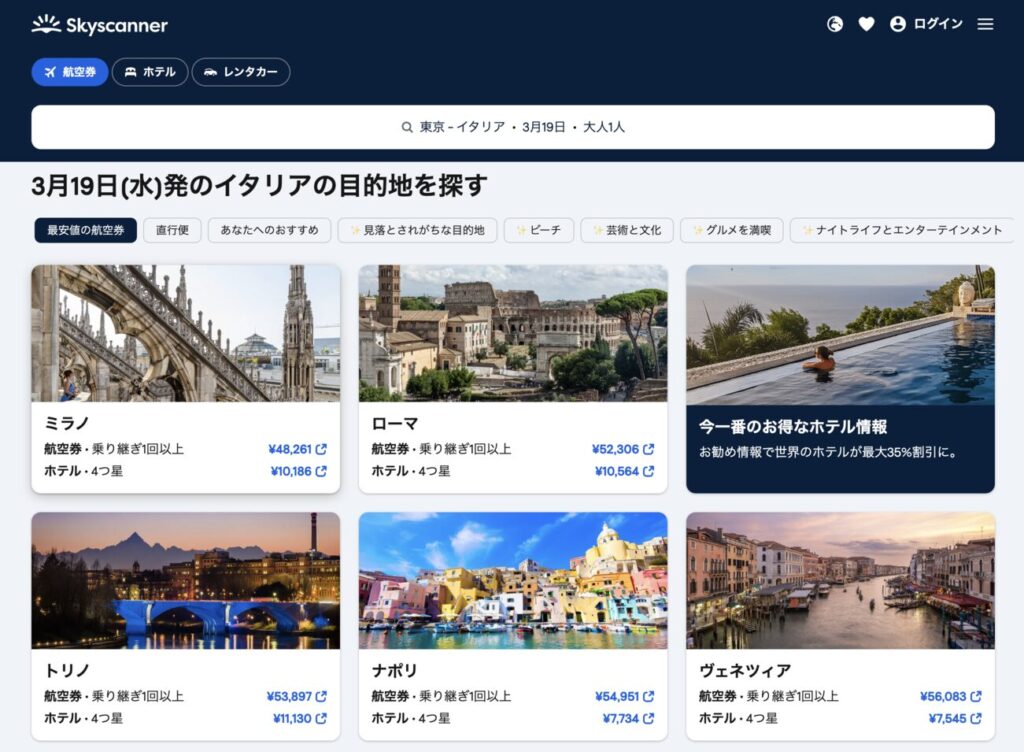Open the トリノ hotel price ¥11,130 link
Image resolution: width=1024 pixels, height=752 pixels.
[292, 718]
